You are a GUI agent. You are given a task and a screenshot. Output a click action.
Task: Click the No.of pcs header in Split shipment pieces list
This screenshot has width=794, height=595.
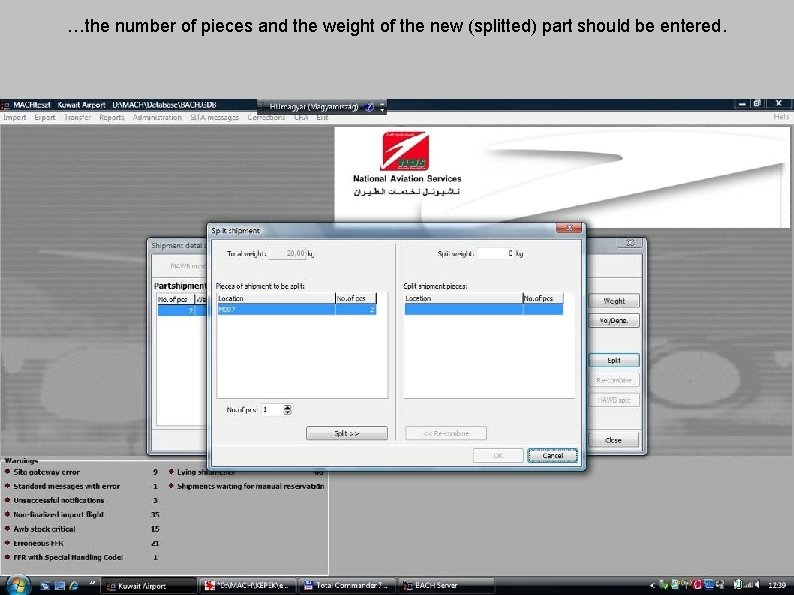543,298
